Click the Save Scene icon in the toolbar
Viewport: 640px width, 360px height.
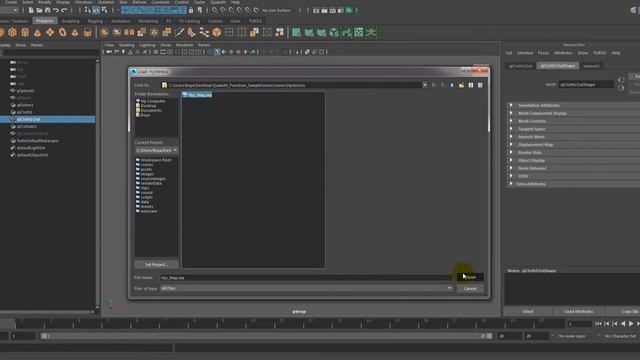(x=47, y=10)
